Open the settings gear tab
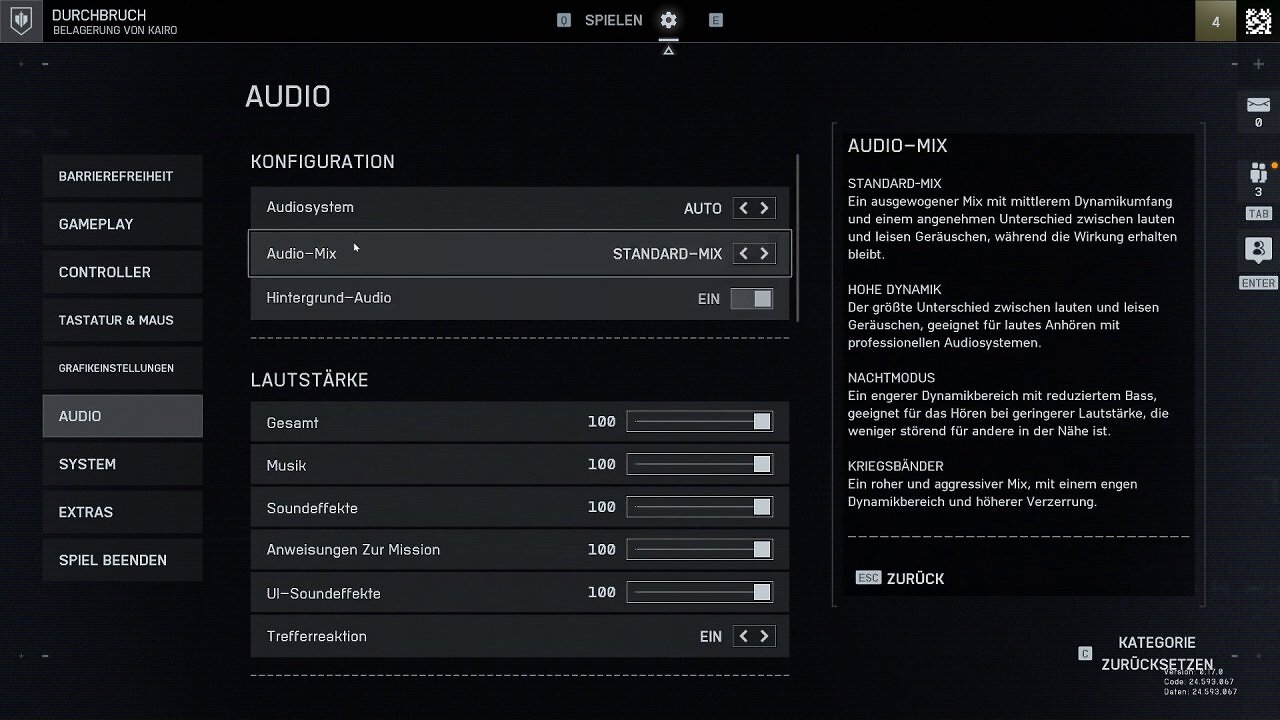The width and height of the screenshot is (1280, 720). pos(668,20)
